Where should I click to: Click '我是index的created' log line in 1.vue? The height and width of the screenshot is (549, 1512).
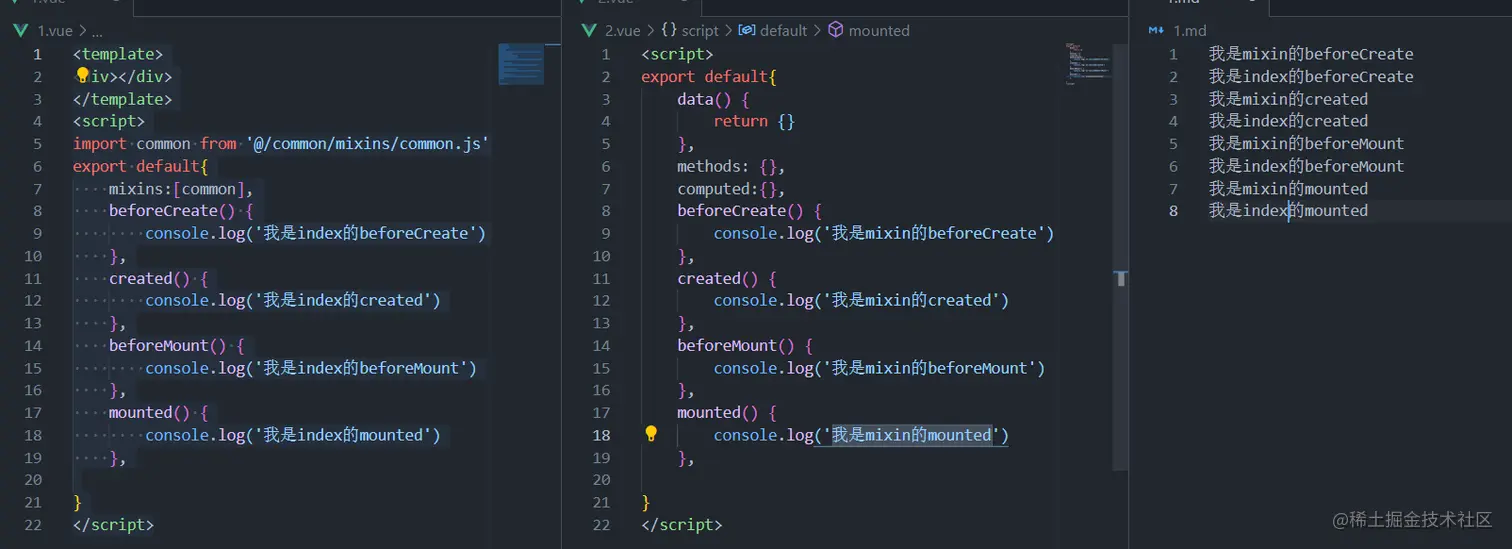coord(293,300)
